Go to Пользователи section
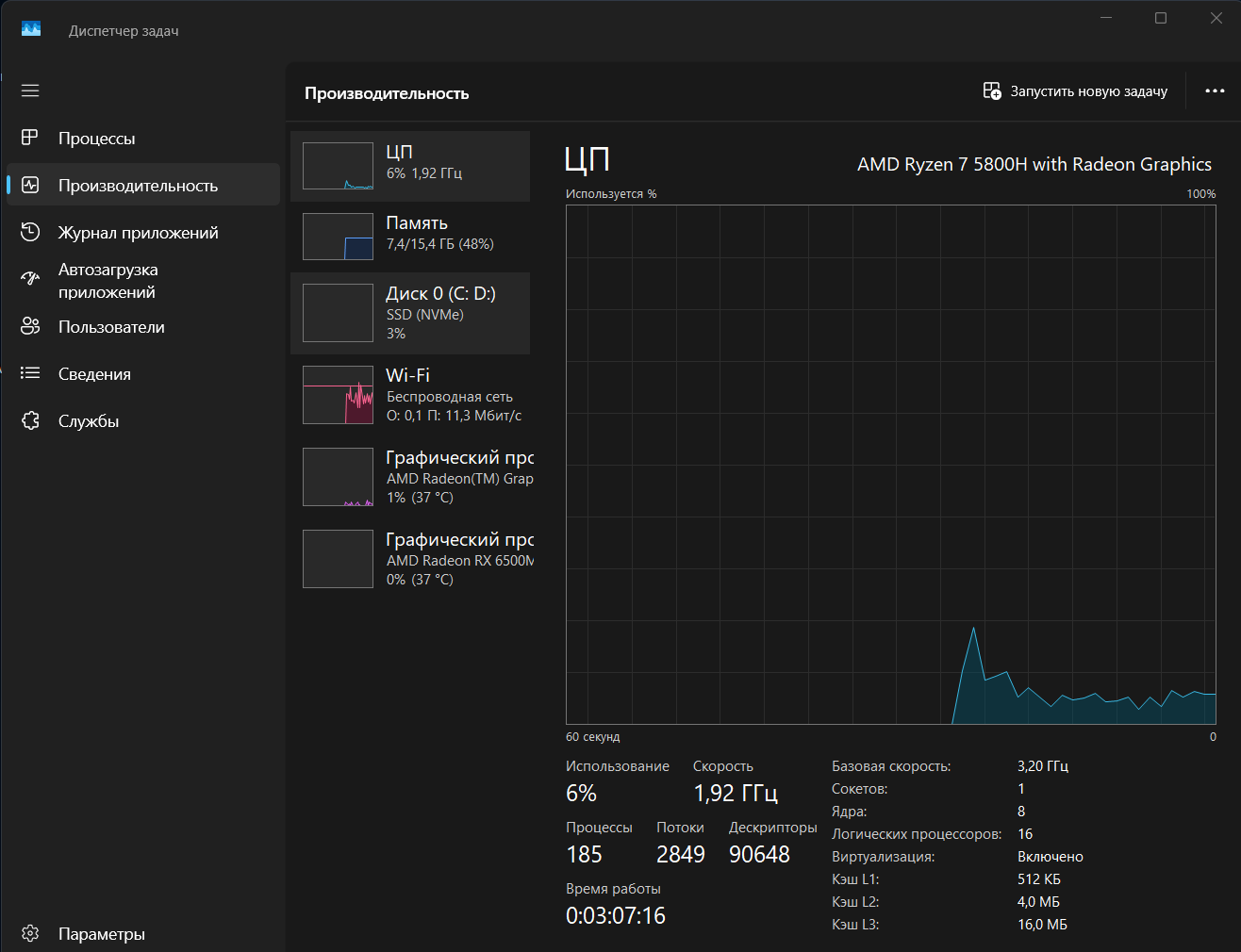Viewport: 1241px width, 952px height. (x=143, y=326)
